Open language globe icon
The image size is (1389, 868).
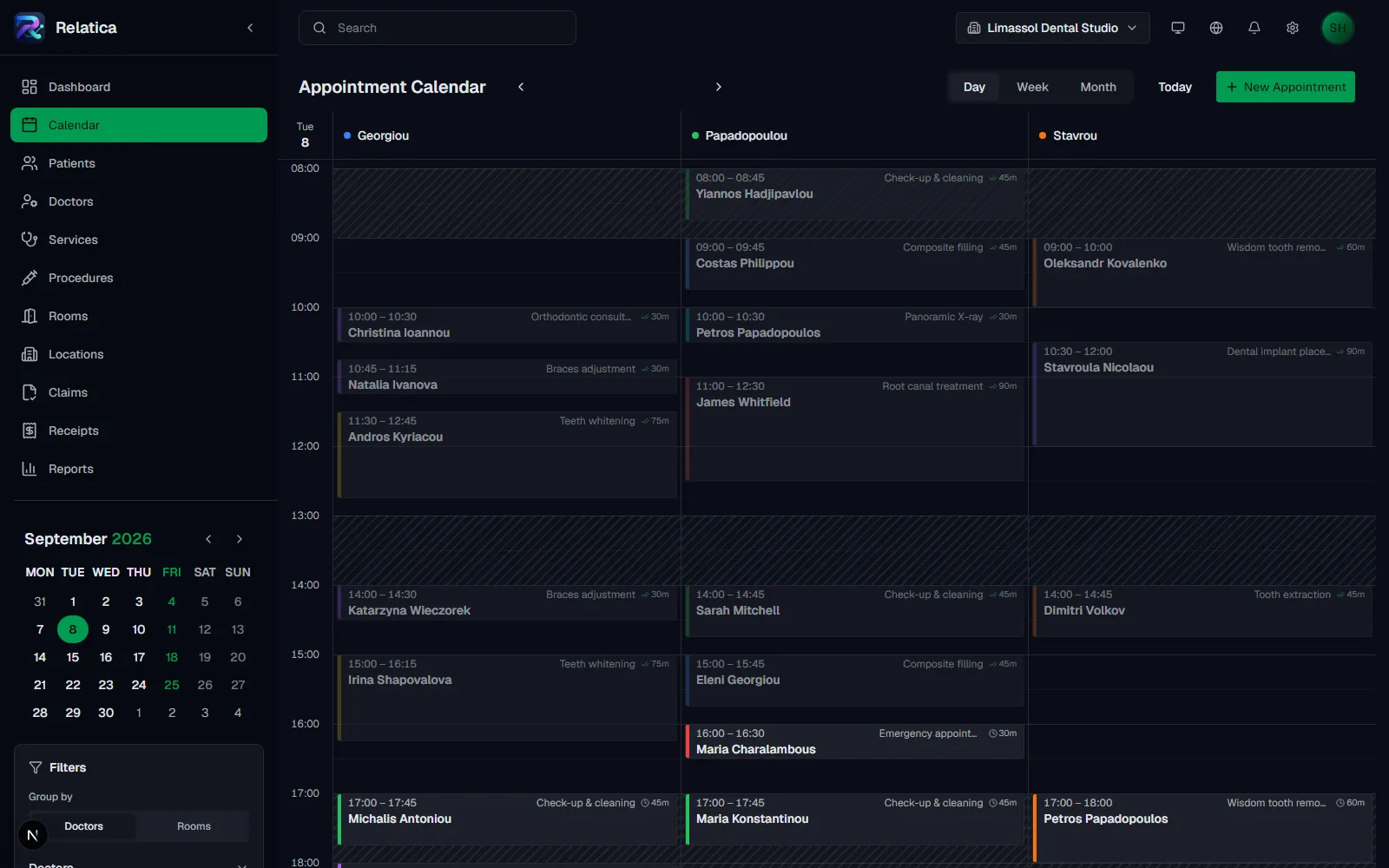click(1216, 28)
